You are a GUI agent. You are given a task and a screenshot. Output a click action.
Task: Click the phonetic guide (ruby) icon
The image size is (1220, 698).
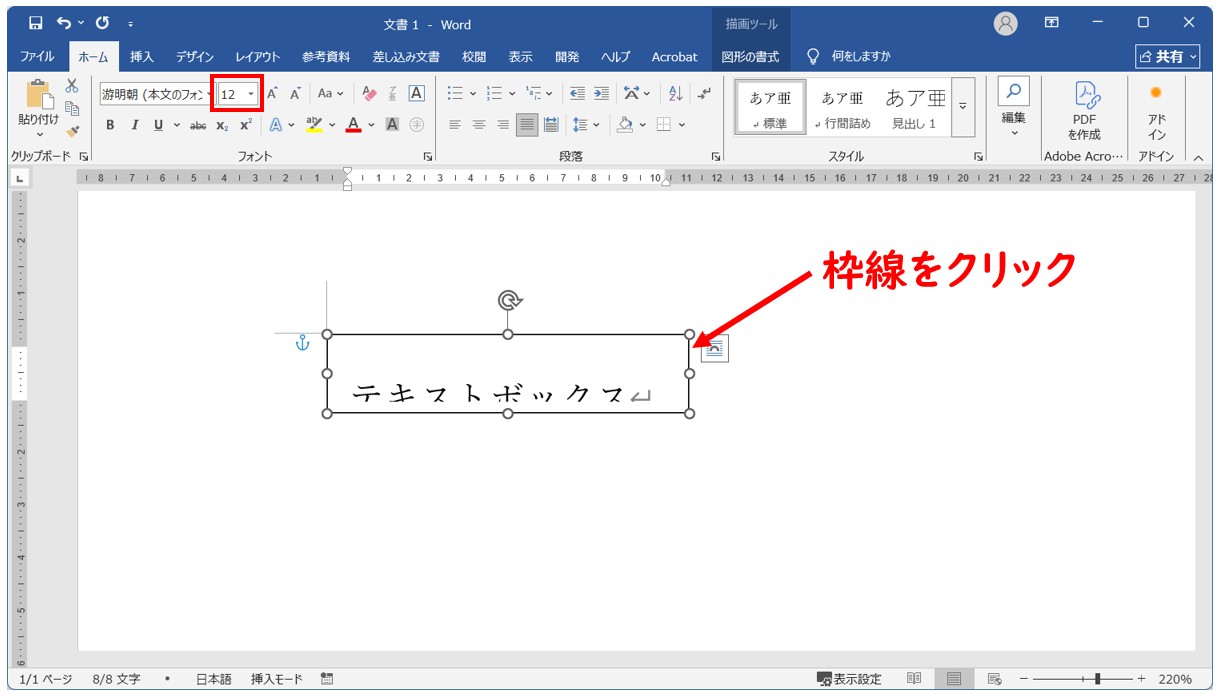(393, 94)
